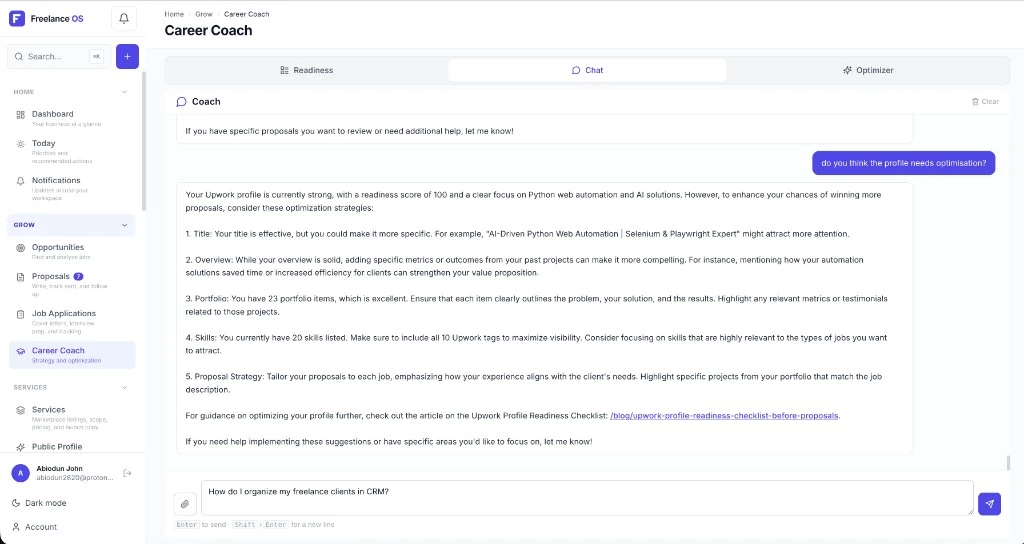Image resolution: width=1024 pixels, height=544 pixels.
Task: Open the Proposals page
Action: pyautogui.click(x=72, y=285)
